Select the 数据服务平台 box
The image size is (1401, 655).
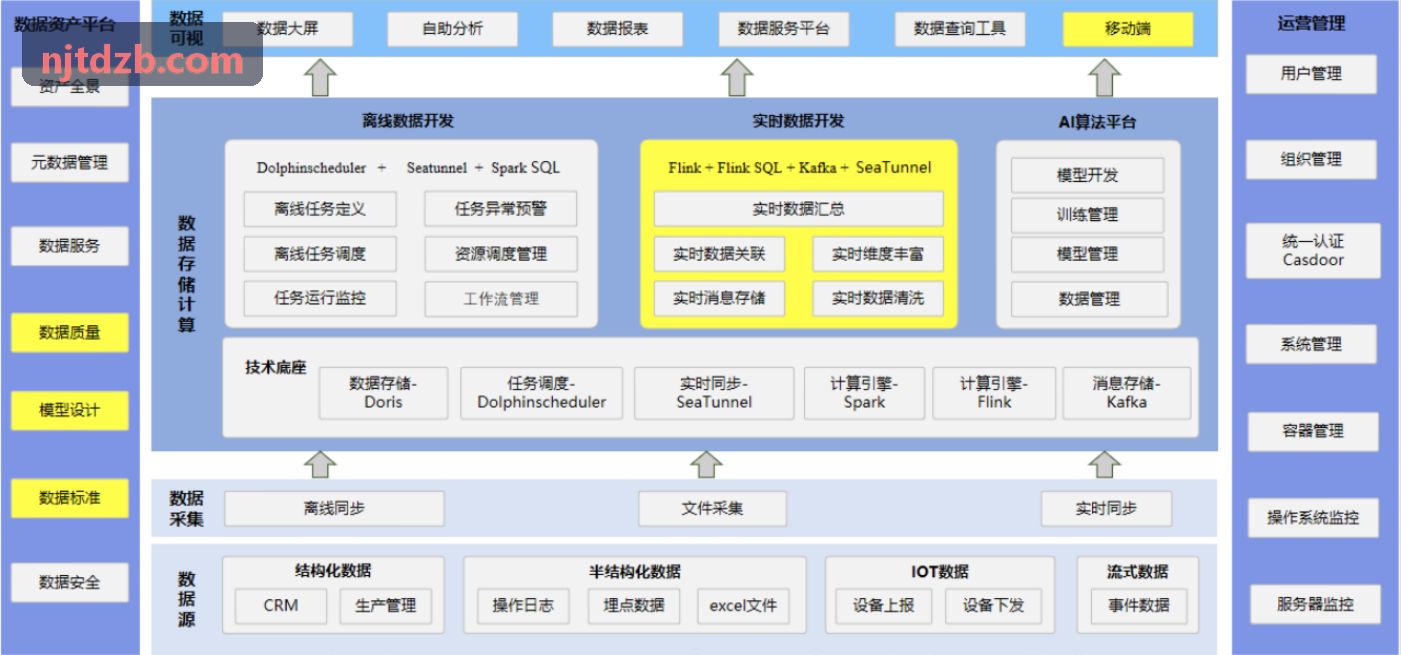tap(783, 29)
